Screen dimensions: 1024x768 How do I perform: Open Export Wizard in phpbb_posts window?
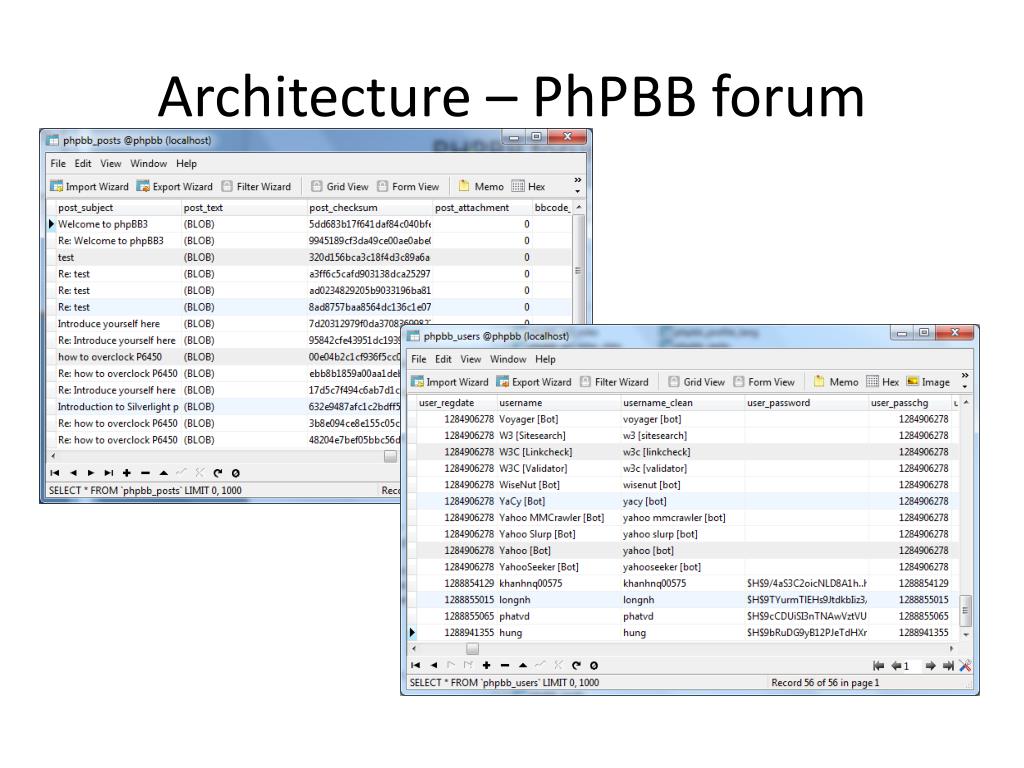(174, 187)
